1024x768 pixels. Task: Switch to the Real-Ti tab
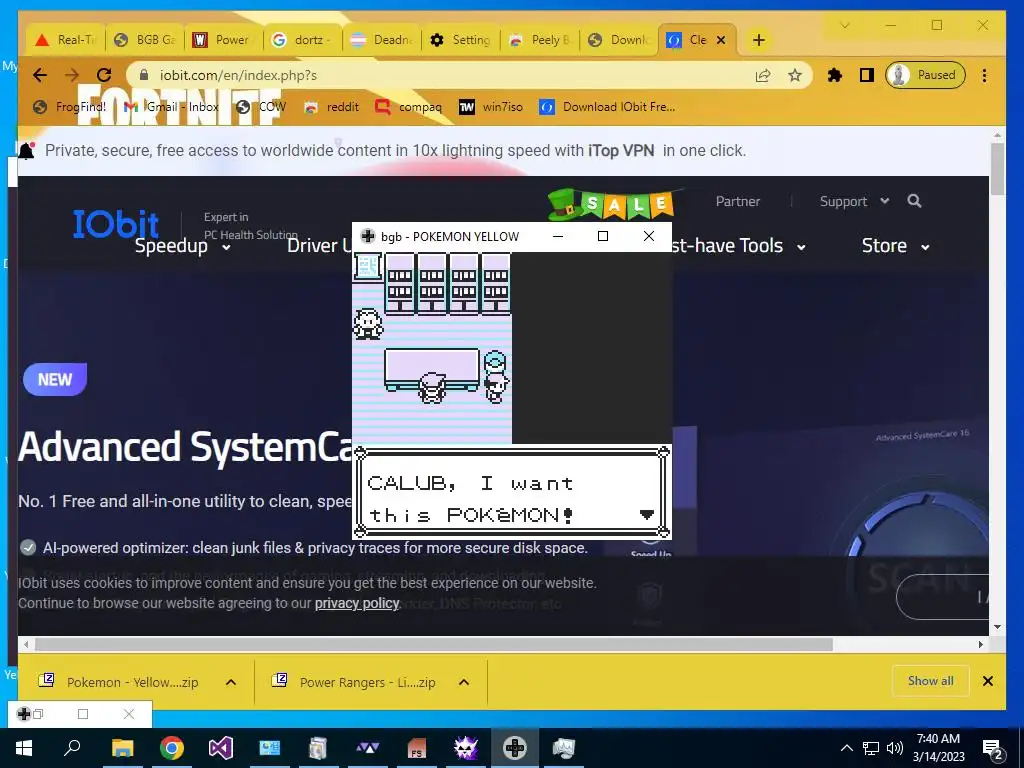(x=65, y=40)
